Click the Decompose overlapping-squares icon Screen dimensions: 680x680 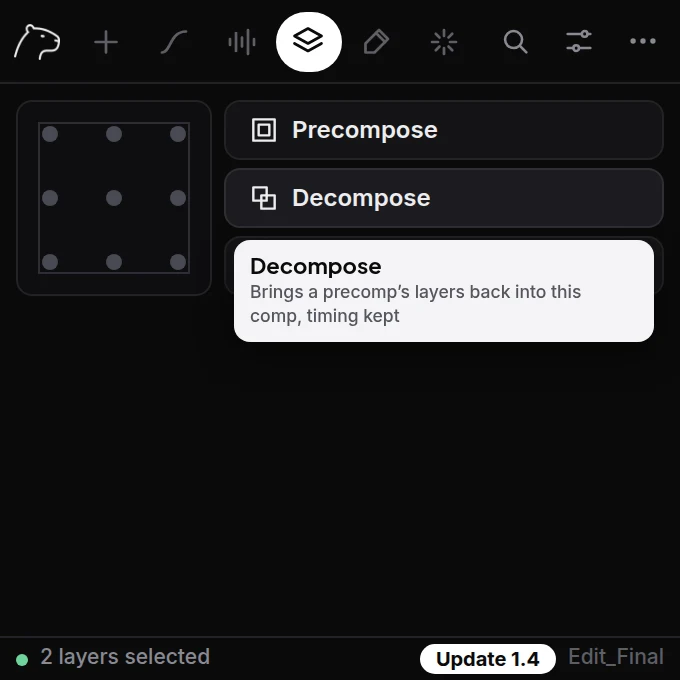point(264,198)
